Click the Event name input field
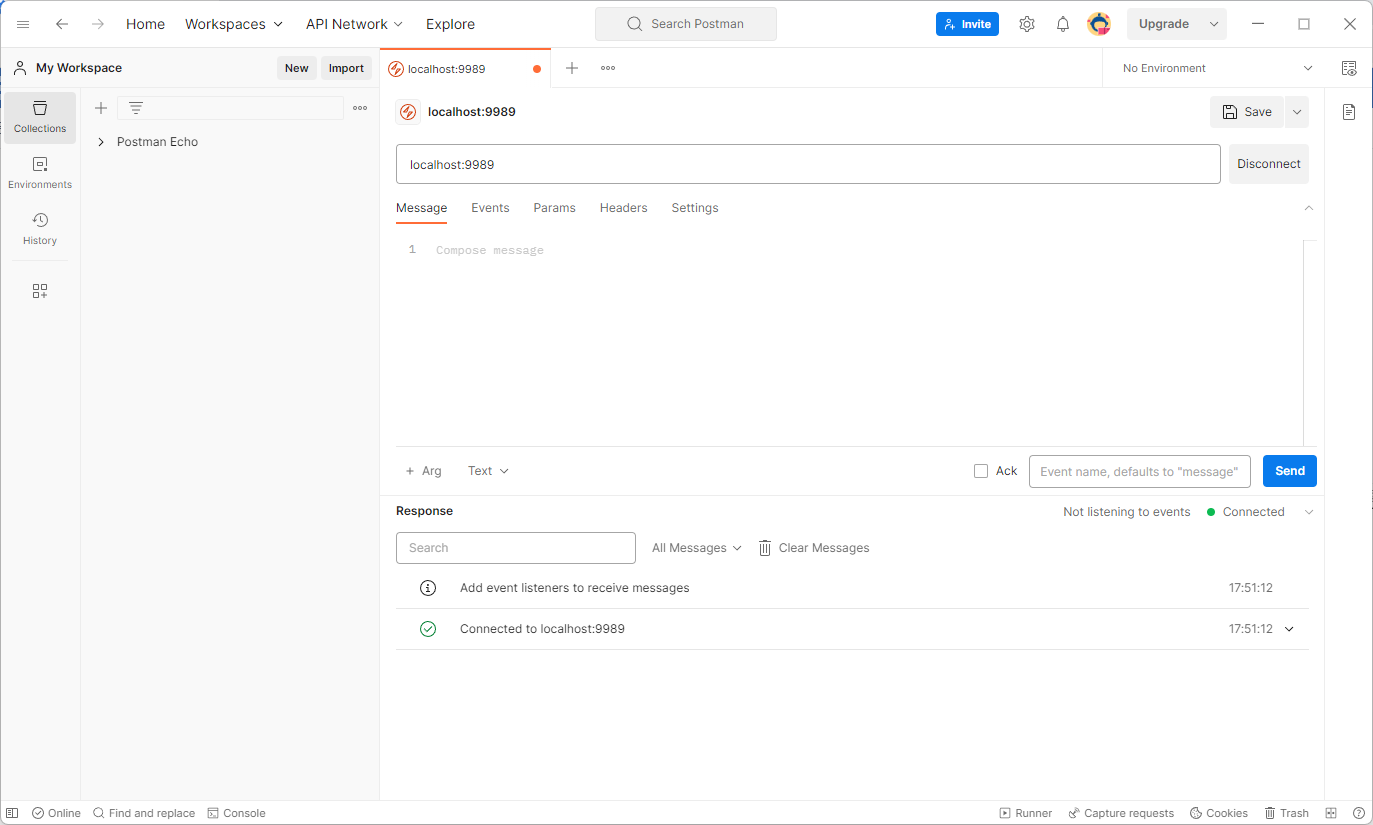The width and height of the screenshot is (1373, 825). coord(1140,471)
